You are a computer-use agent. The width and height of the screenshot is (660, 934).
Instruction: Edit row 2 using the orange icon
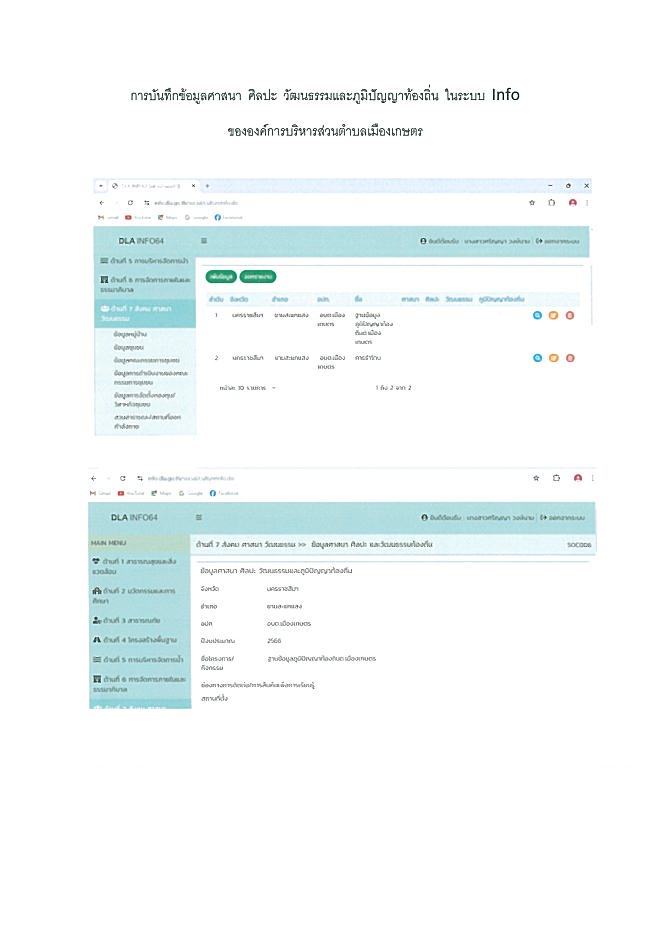click(x=553, y=357)
